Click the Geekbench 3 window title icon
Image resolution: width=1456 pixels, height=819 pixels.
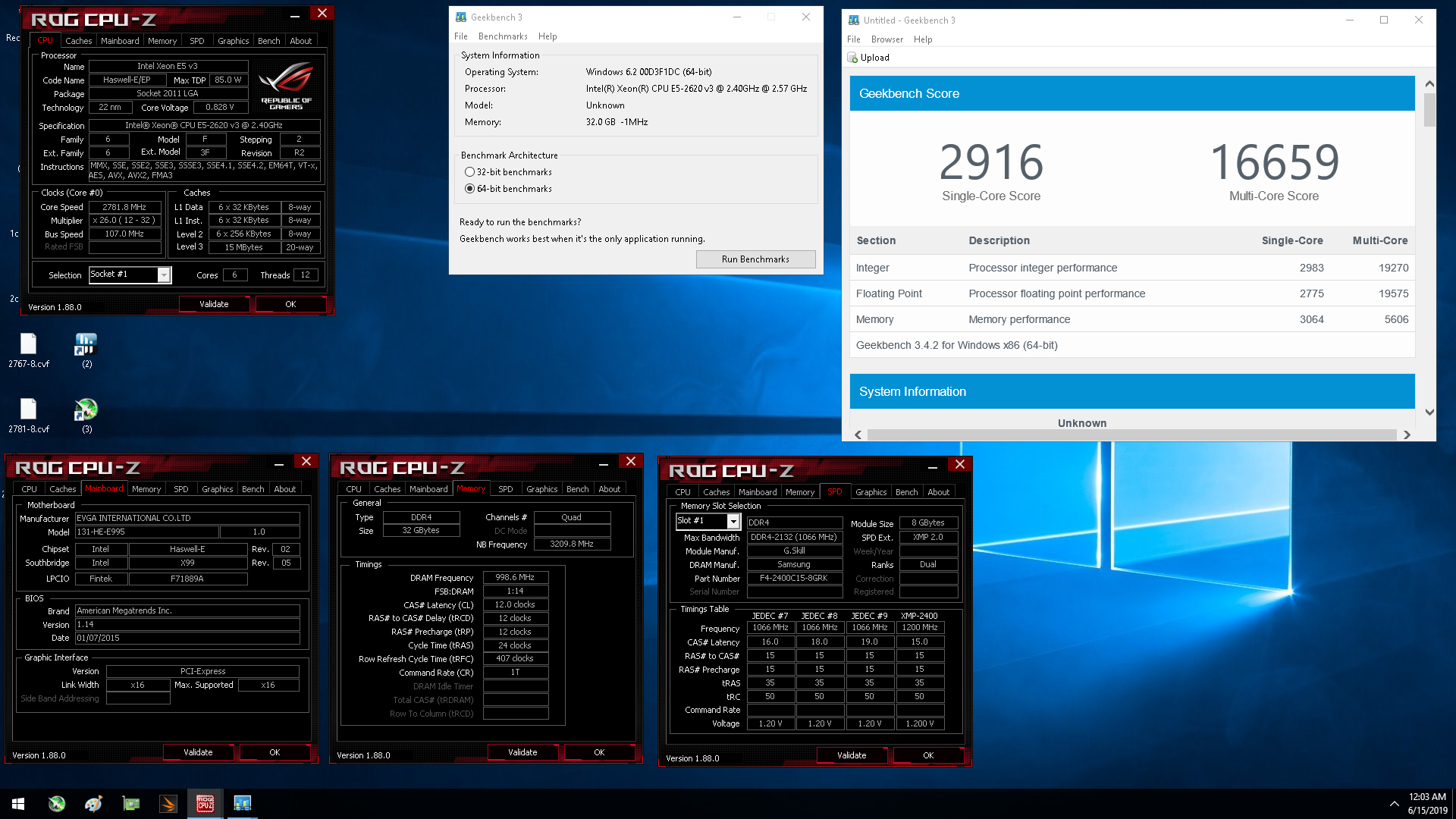[x=461, y=17]
